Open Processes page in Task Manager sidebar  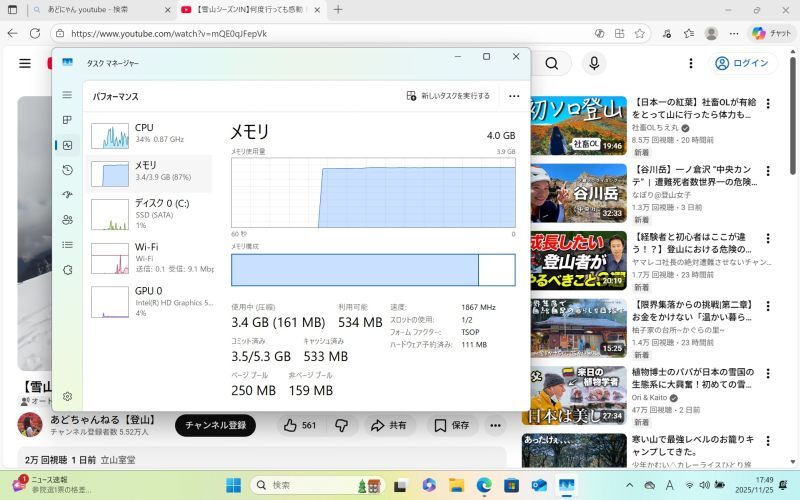[x=67, y=120]
